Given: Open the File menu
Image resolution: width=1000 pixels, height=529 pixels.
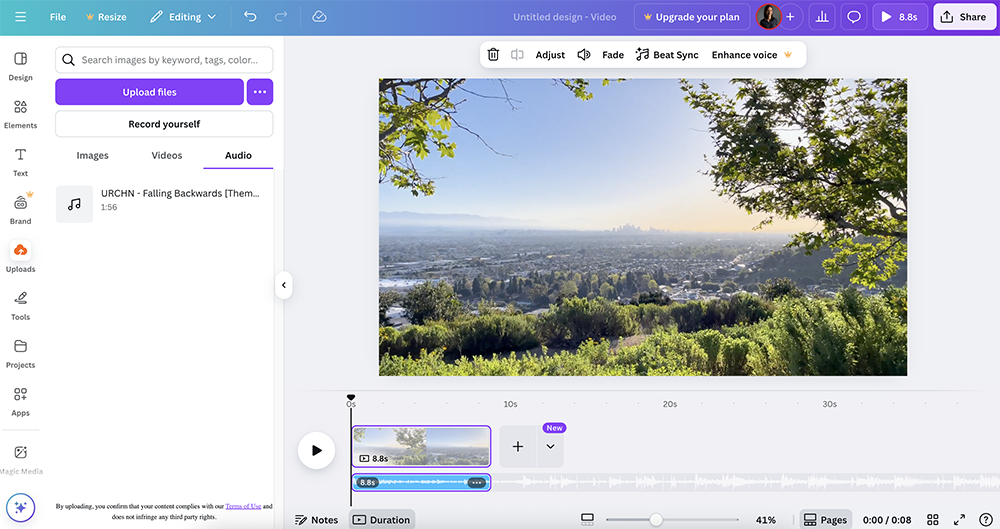Looking at the screenshot, I should tap(58, 17).
